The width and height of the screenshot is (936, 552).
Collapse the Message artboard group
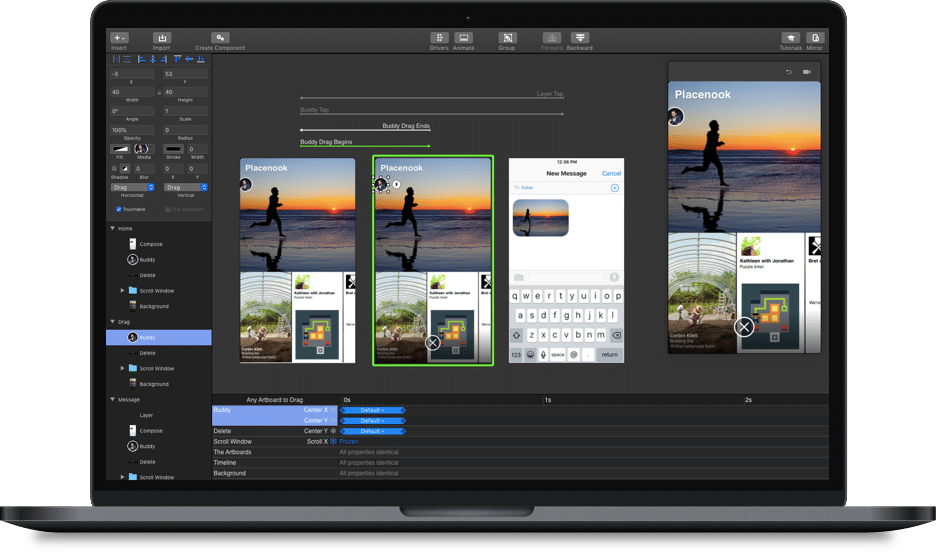(112, 399)
